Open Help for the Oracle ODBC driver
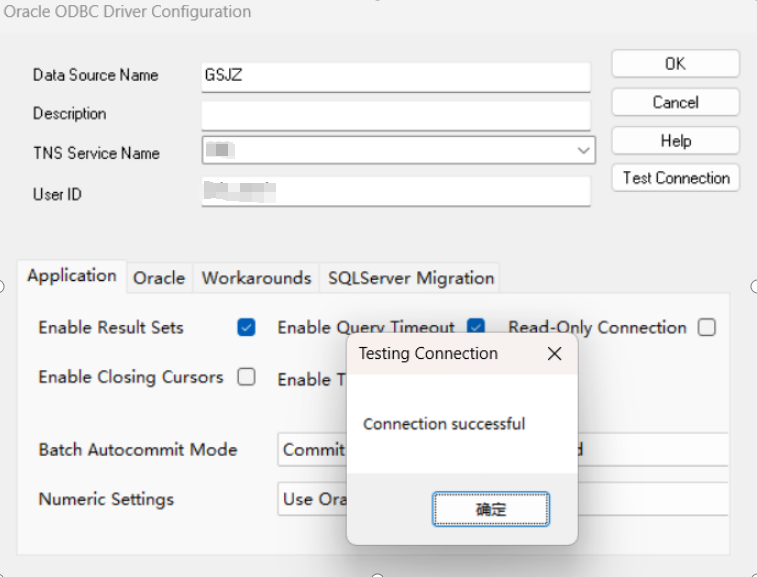Viewport: 757px width, 577px height. 675,141
